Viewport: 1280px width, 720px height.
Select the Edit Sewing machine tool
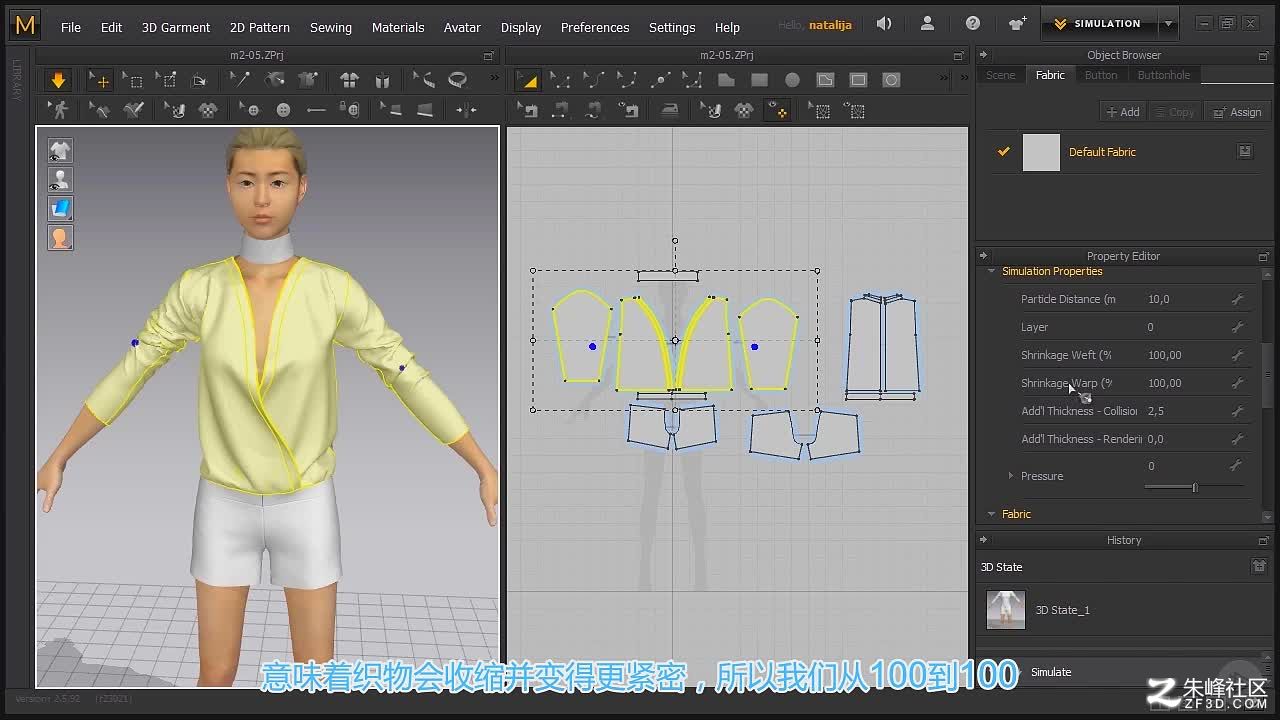point(528,110)
